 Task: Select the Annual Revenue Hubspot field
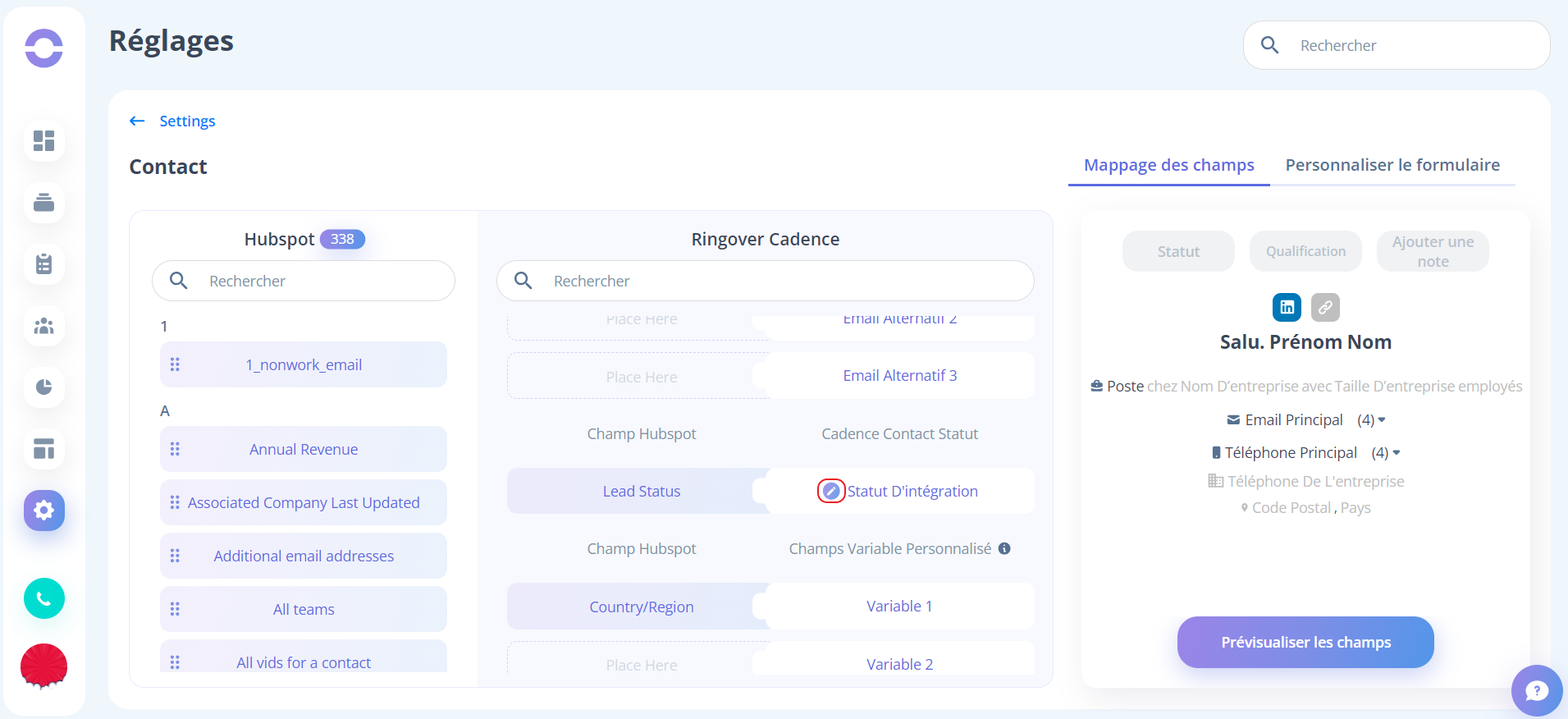(x=304, y=449)
